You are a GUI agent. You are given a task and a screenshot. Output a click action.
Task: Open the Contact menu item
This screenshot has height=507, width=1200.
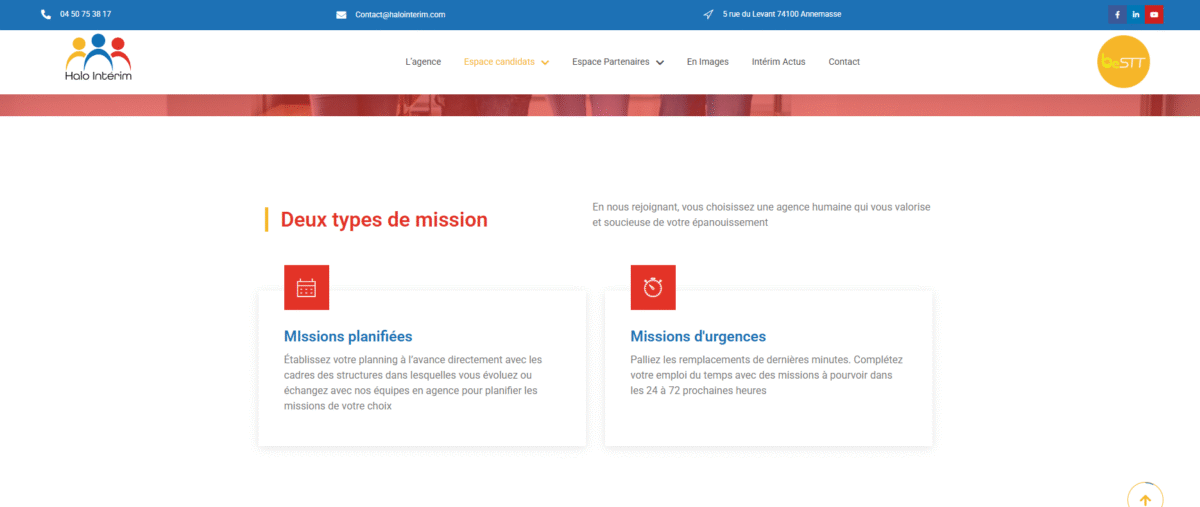click(844, 62)
